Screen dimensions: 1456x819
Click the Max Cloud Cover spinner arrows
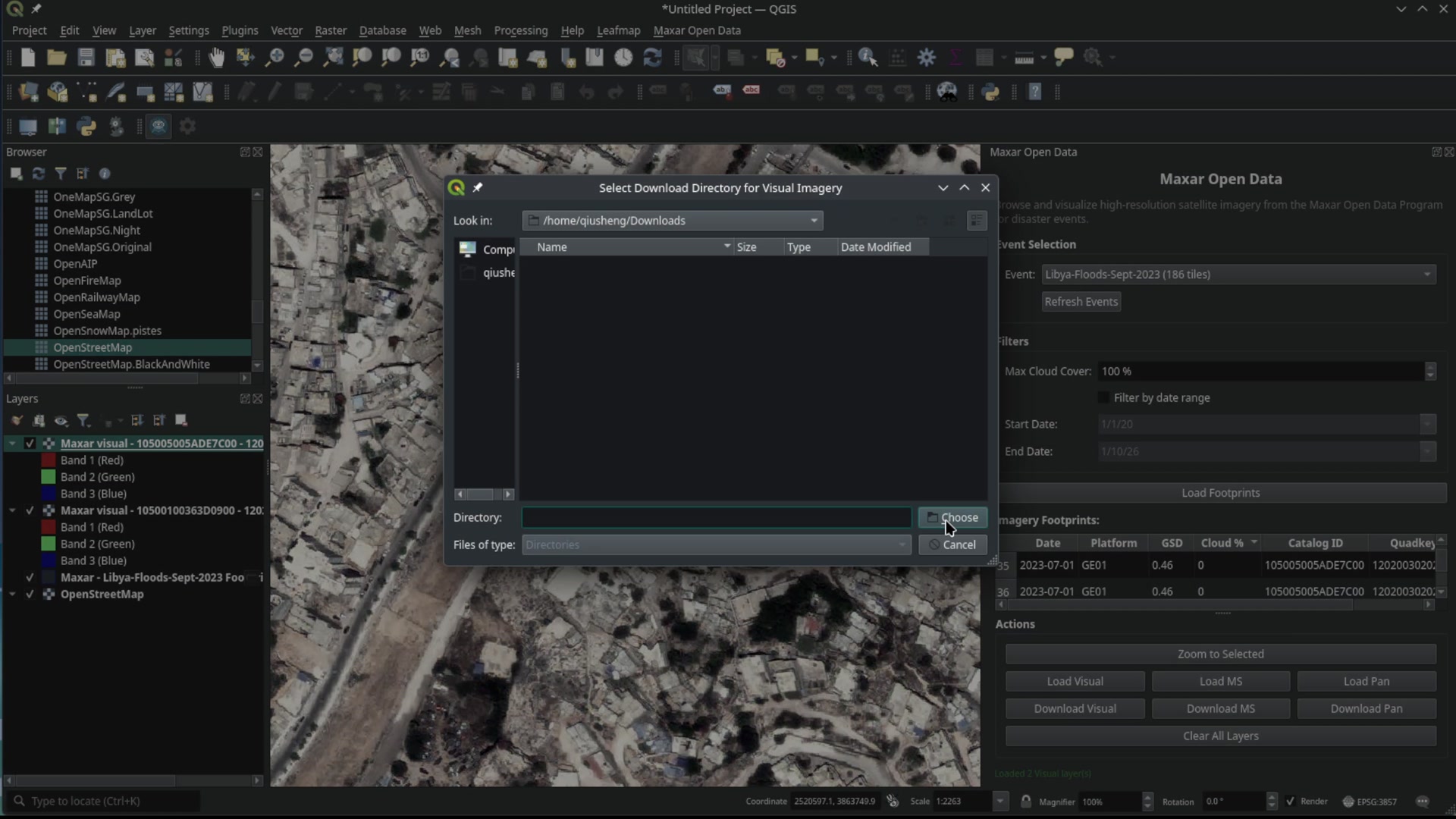click(1430, 371)
